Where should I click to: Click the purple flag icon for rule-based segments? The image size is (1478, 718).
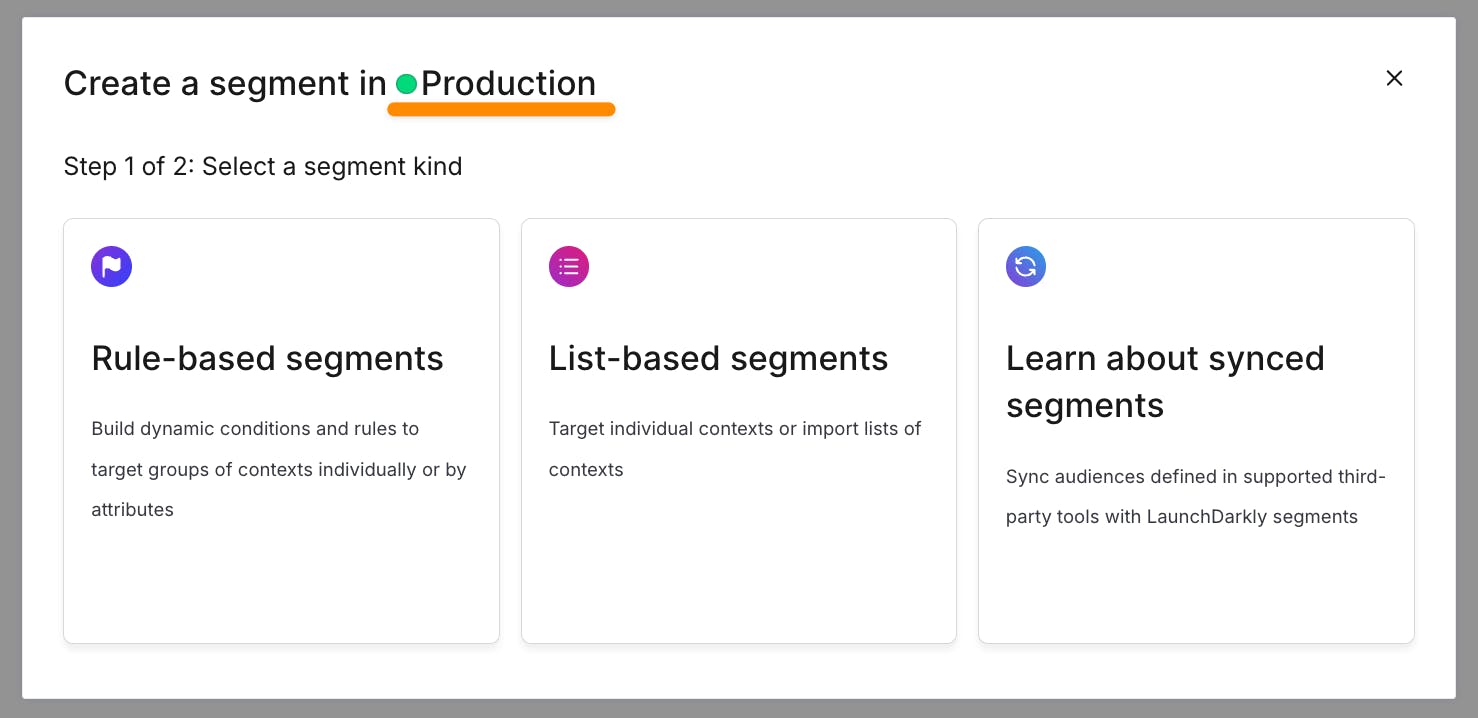click(111, 267)
